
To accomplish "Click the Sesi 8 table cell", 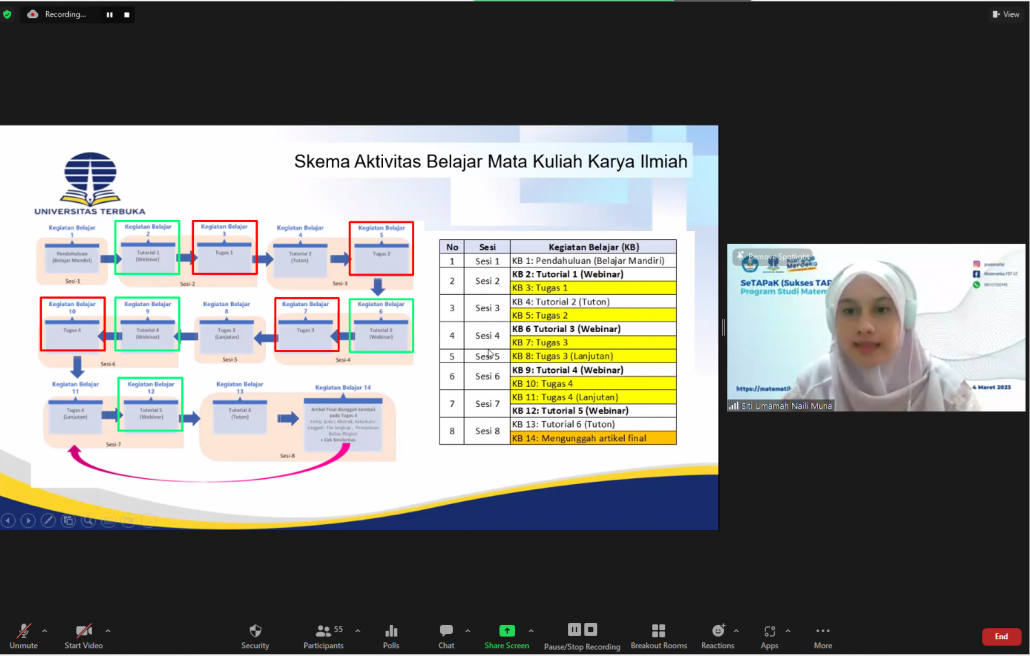I will coord(487,431).
